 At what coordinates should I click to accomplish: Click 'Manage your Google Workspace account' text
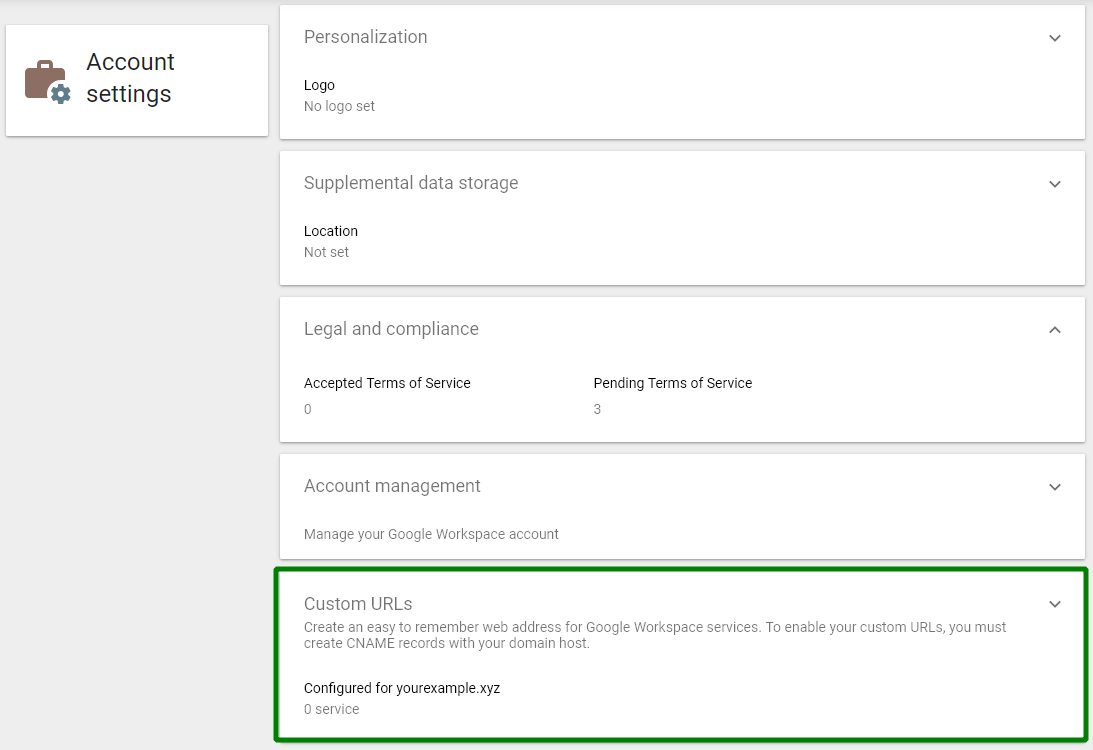pyautogui.click(x=431, y=534)
